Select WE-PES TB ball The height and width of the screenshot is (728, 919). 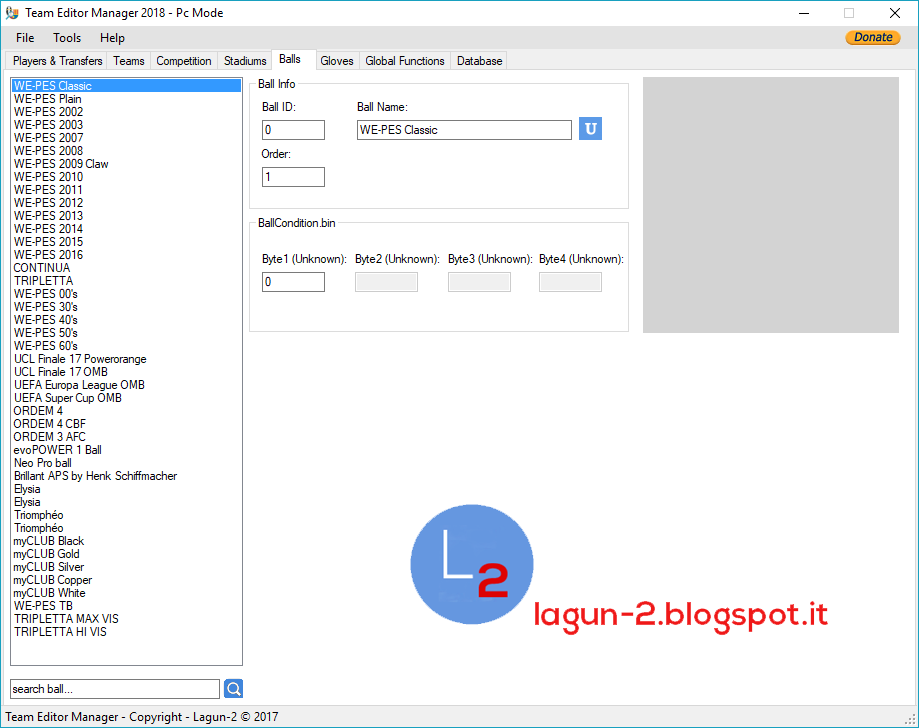pyautogui.click(x=127, y=605)
